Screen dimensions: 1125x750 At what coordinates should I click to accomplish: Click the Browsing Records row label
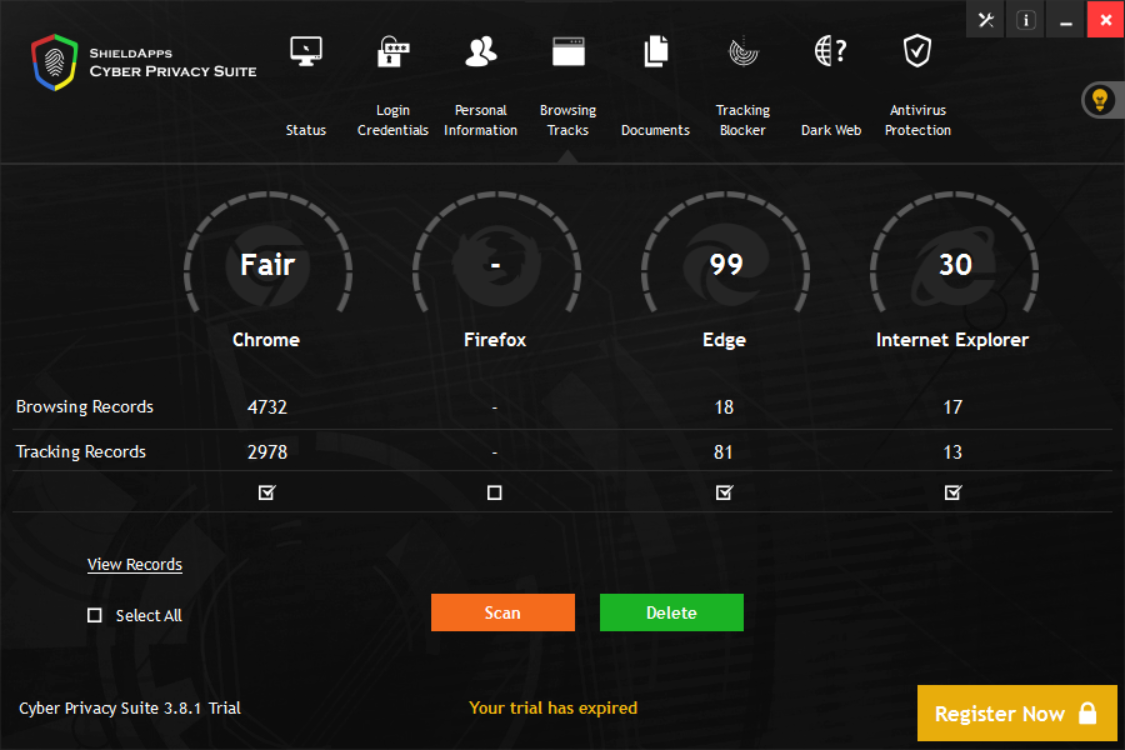tap(85, 407)
